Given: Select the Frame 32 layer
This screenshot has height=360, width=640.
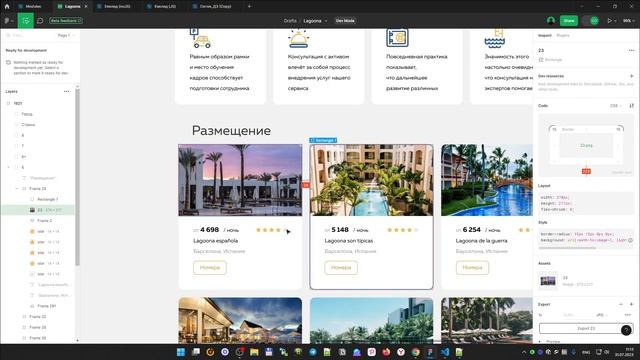Looking at the screenshot, I should coord(38,316).
